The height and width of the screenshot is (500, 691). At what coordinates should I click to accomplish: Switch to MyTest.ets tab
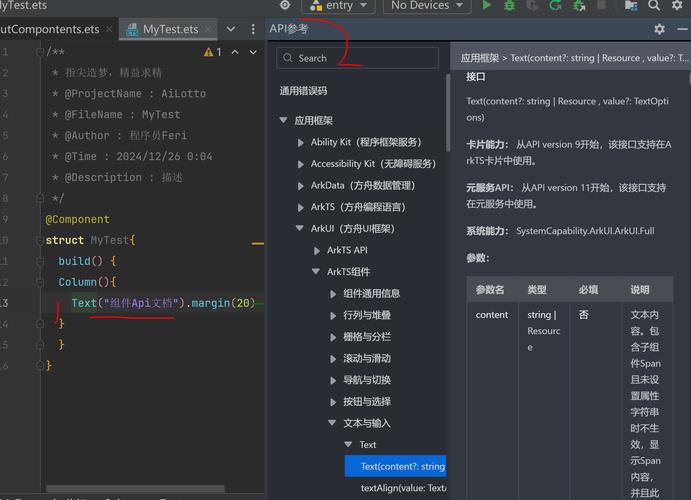tap(170, 29)
